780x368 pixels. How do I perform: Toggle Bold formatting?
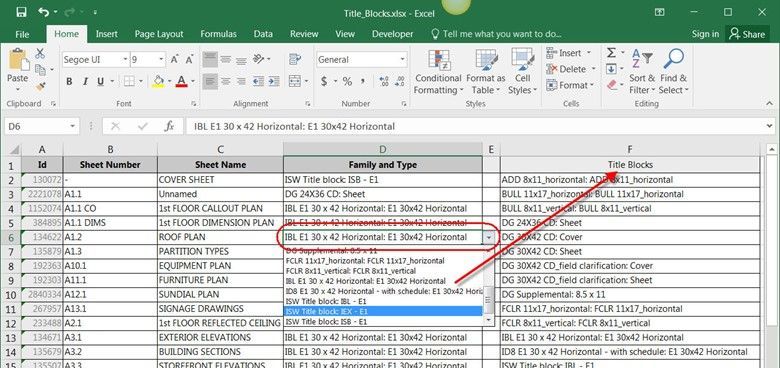click(69, 82)
